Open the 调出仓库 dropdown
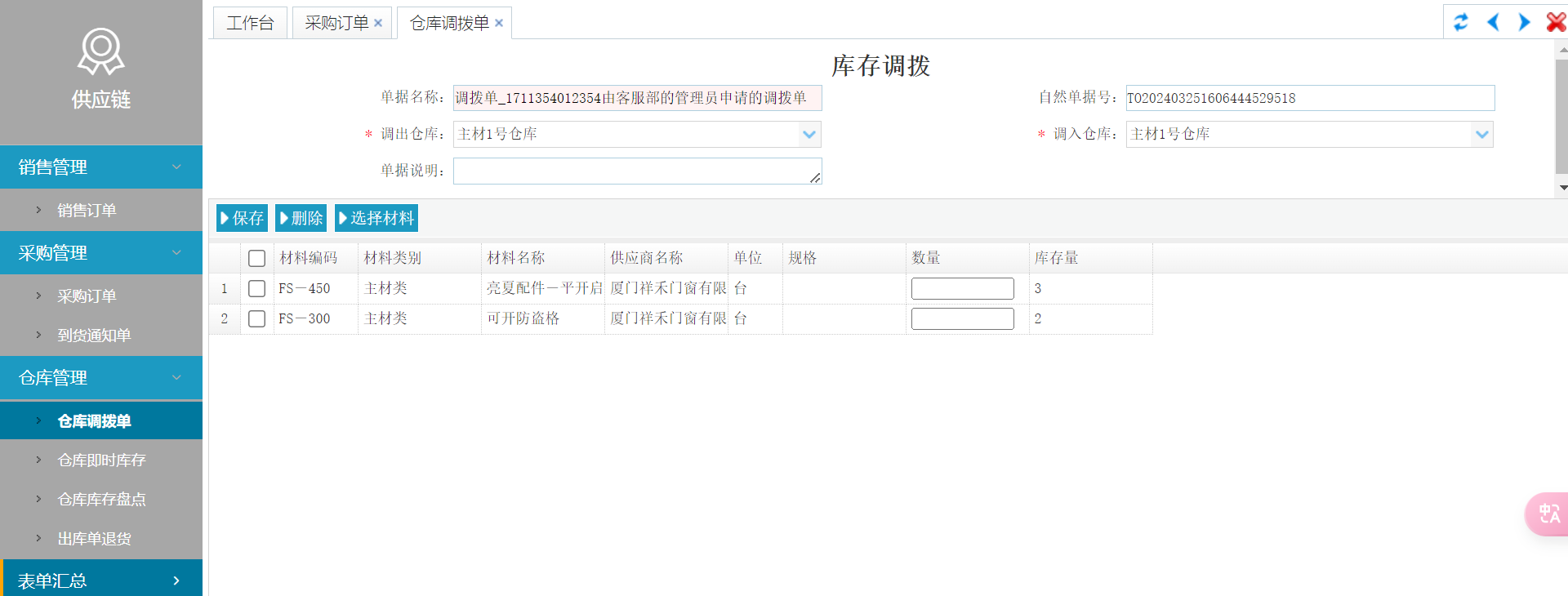Viewport: 1568px width, 596px height. pos(809,134)
